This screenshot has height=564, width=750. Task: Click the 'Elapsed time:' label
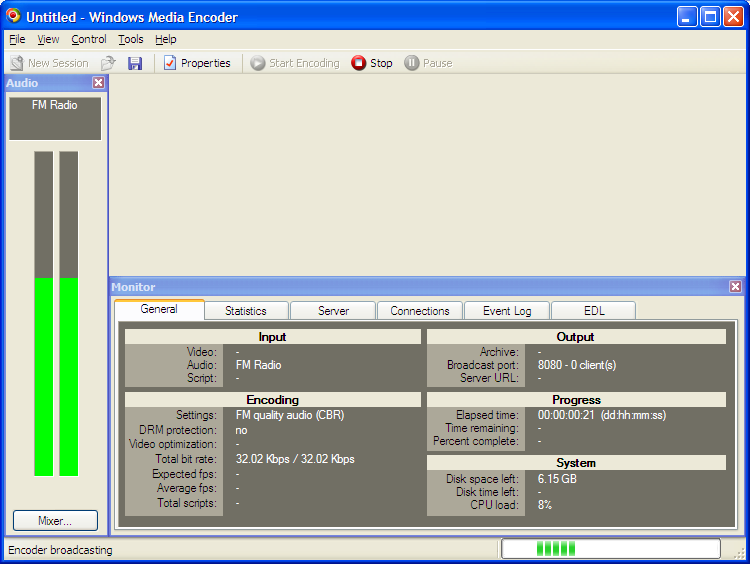coord(487,415)
